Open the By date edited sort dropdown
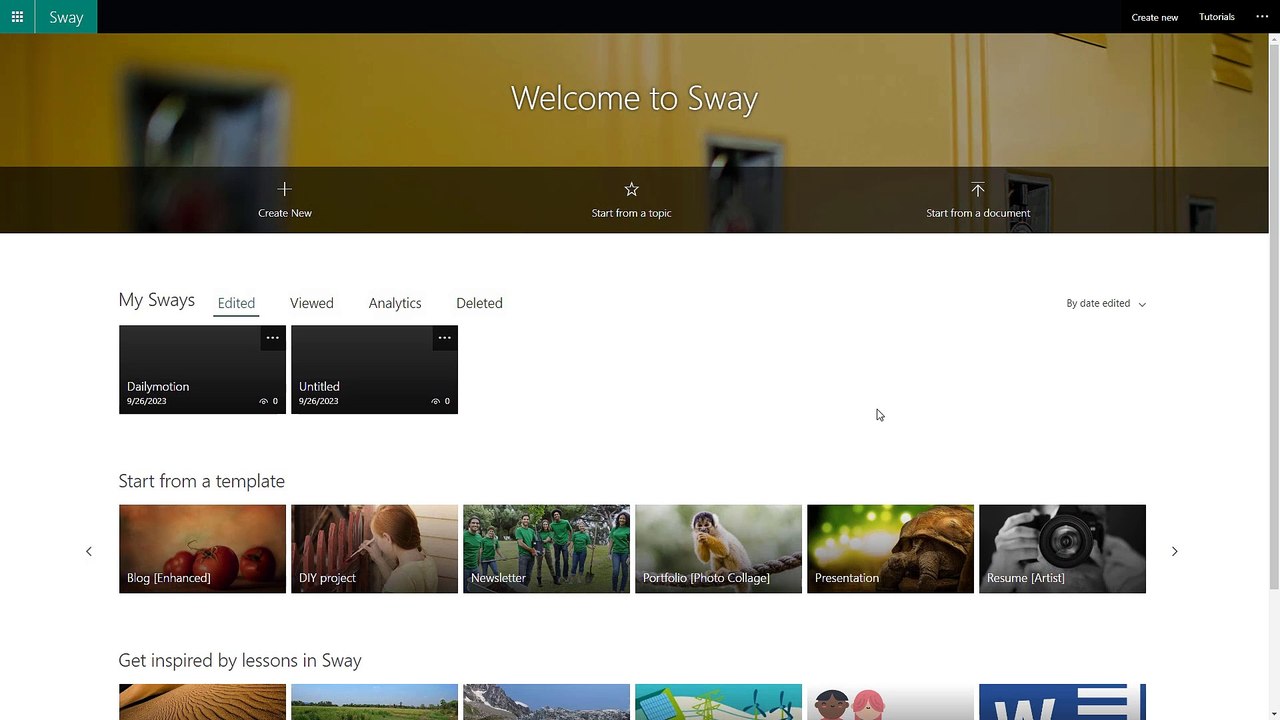This screenshot has width=1280, height=720. [x=1106, y=303]
